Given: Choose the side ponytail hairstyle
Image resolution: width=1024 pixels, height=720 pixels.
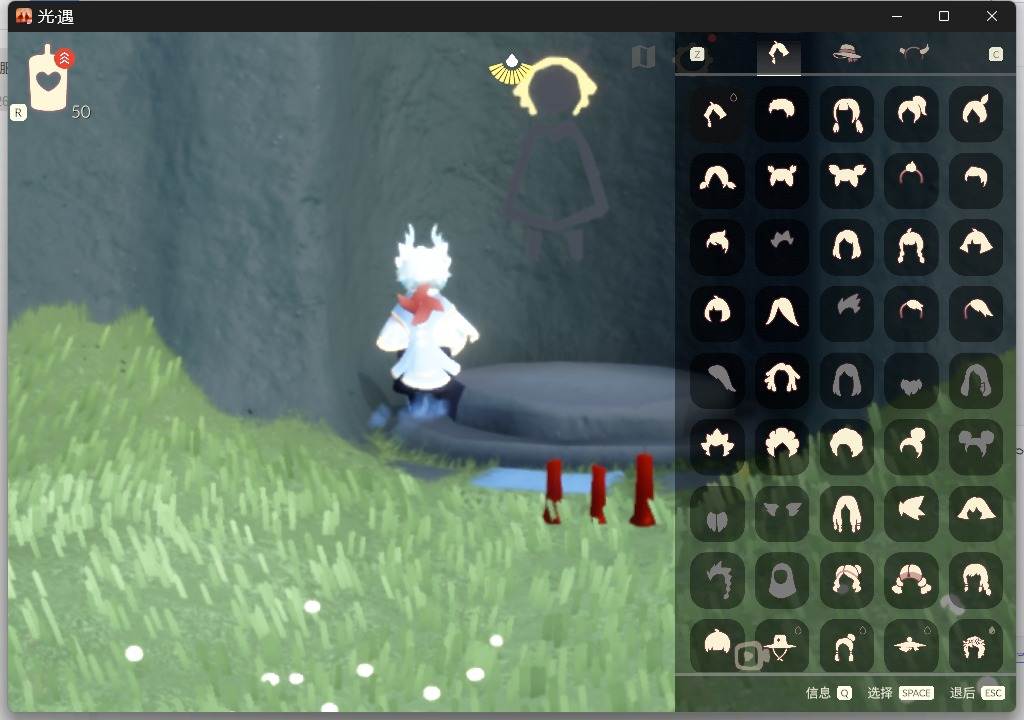Looking at the screenshot, I should (x=911, y=114).
